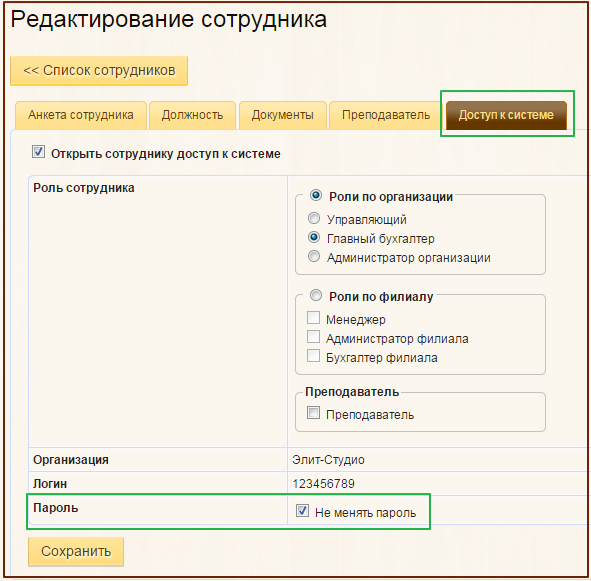This screenshot has width=591, height=581.
Task: Select the Роли по организации radio button
Action: pyautogui.click(x=315, y=195)
